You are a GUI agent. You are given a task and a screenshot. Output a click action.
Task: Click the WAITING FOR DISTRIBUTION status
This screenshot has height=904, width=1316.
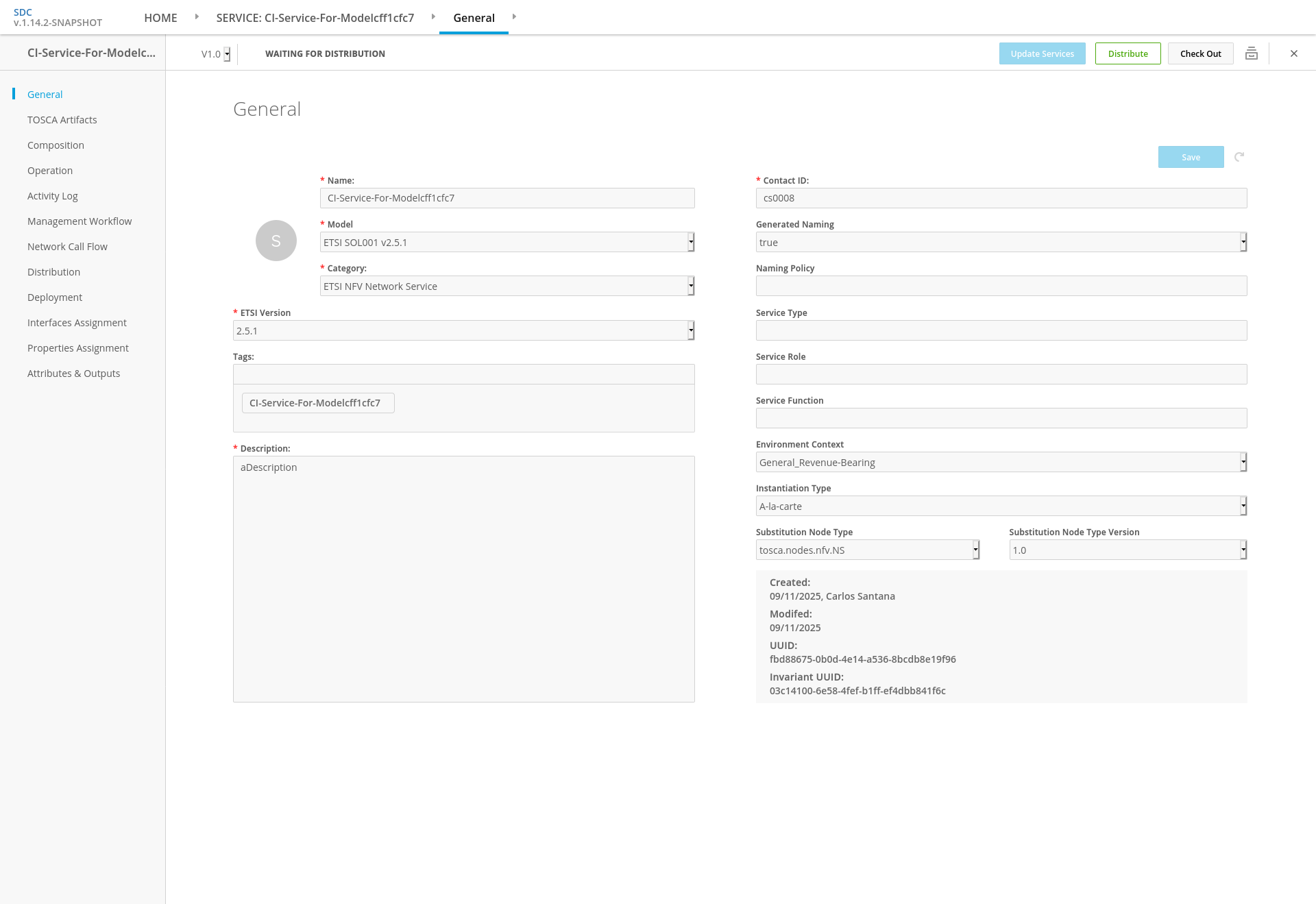coord(325,53)
